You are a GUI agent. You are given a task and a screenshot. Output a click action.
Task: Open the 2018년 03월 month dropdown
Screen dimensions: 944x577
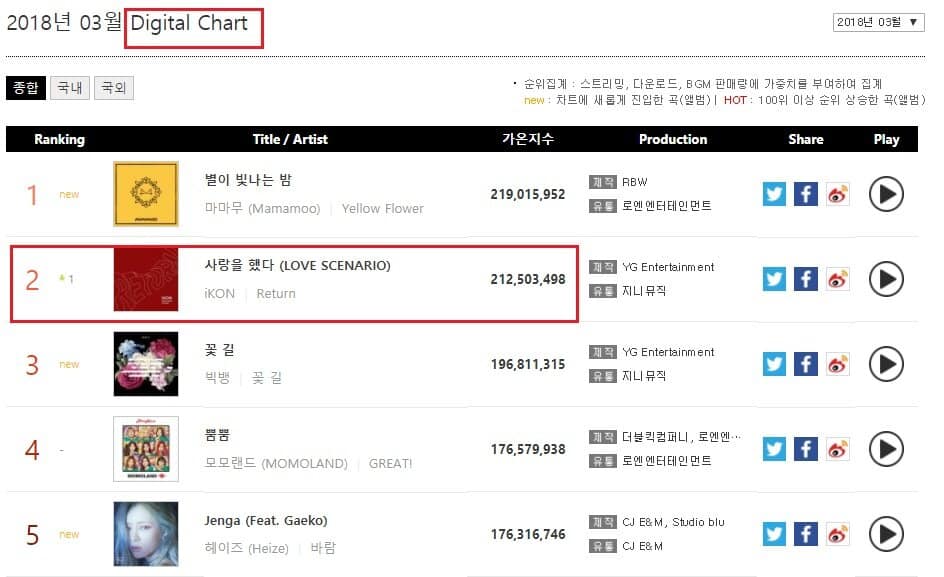pyautogui.click(x=879, y=23)
